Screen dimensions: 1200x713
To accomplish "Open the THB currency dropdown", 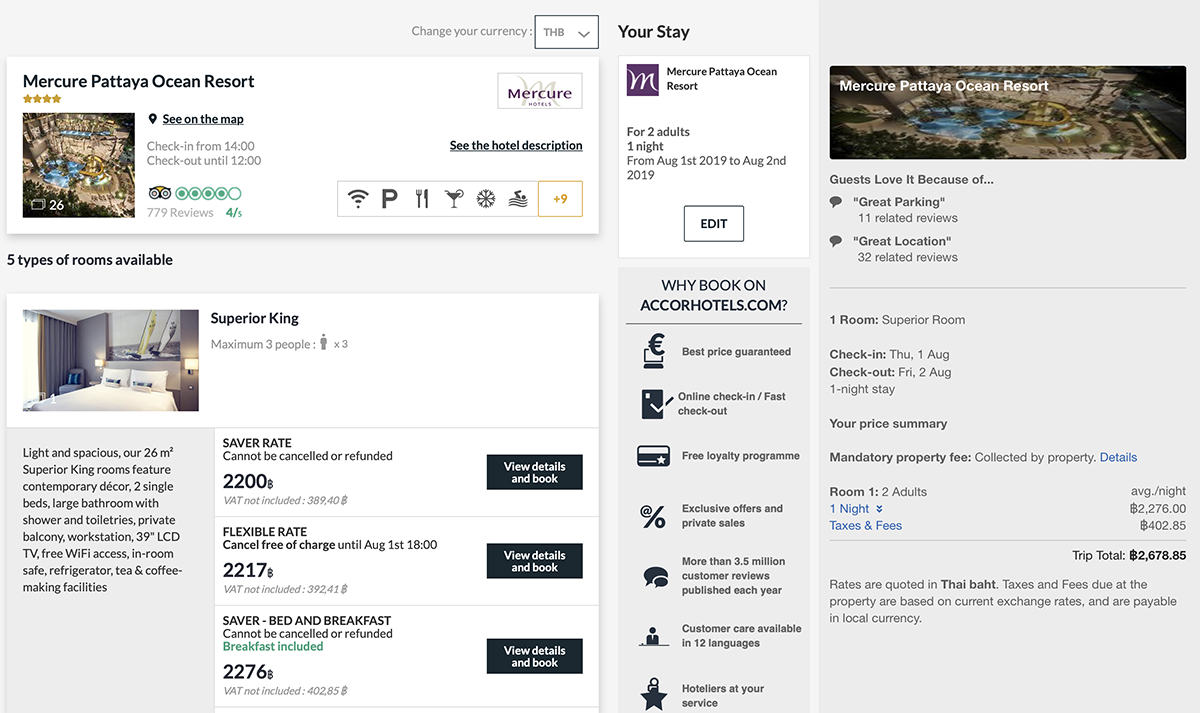I will coord(567,32).
